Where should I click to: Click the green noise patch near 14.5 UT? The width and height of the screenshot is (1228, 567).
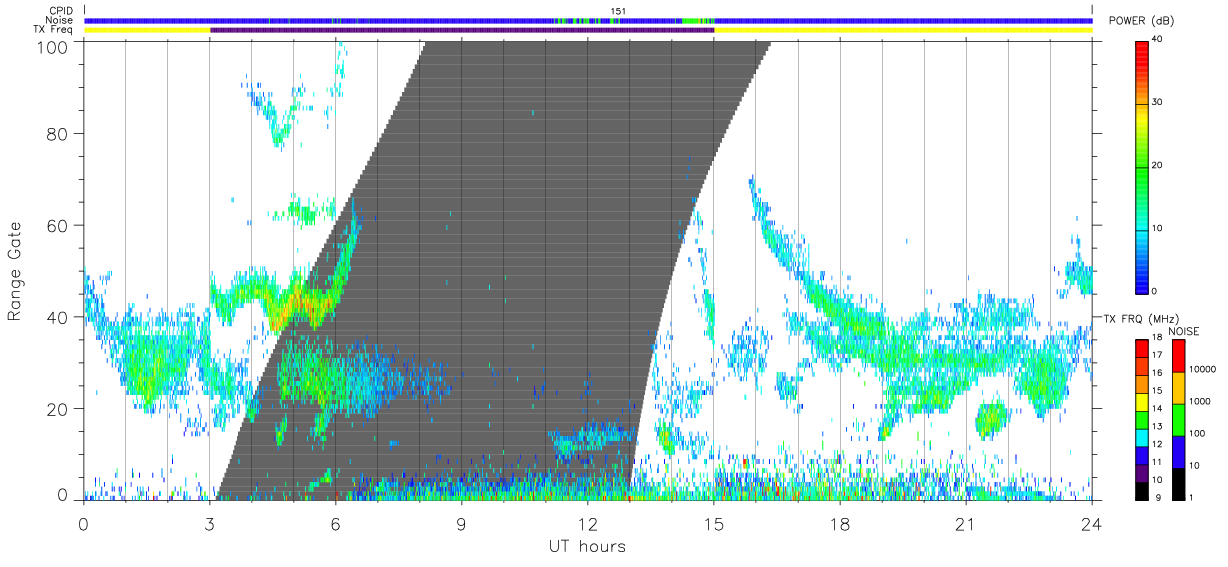pyautogui.click(x=698, y=20)
